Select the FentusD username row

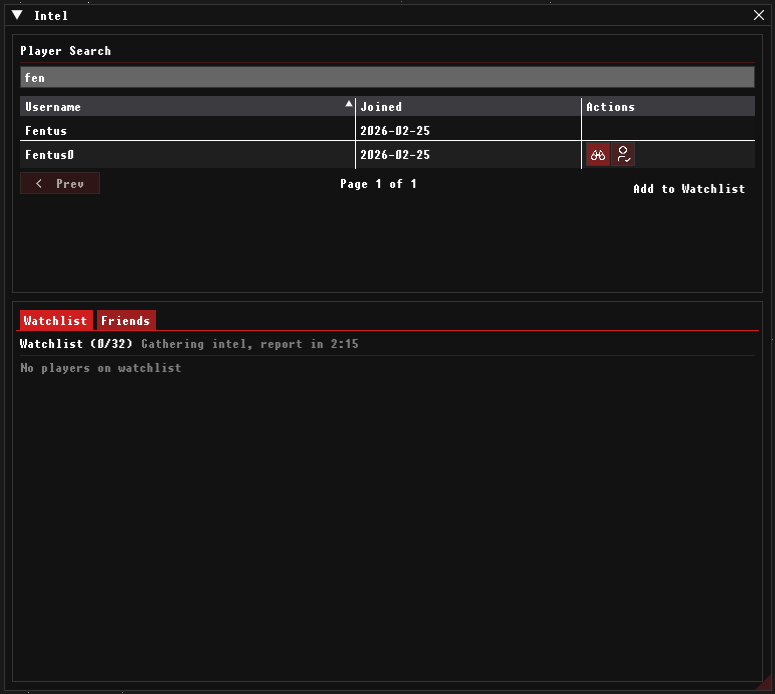pyautogui.click(x=387, y=155)
